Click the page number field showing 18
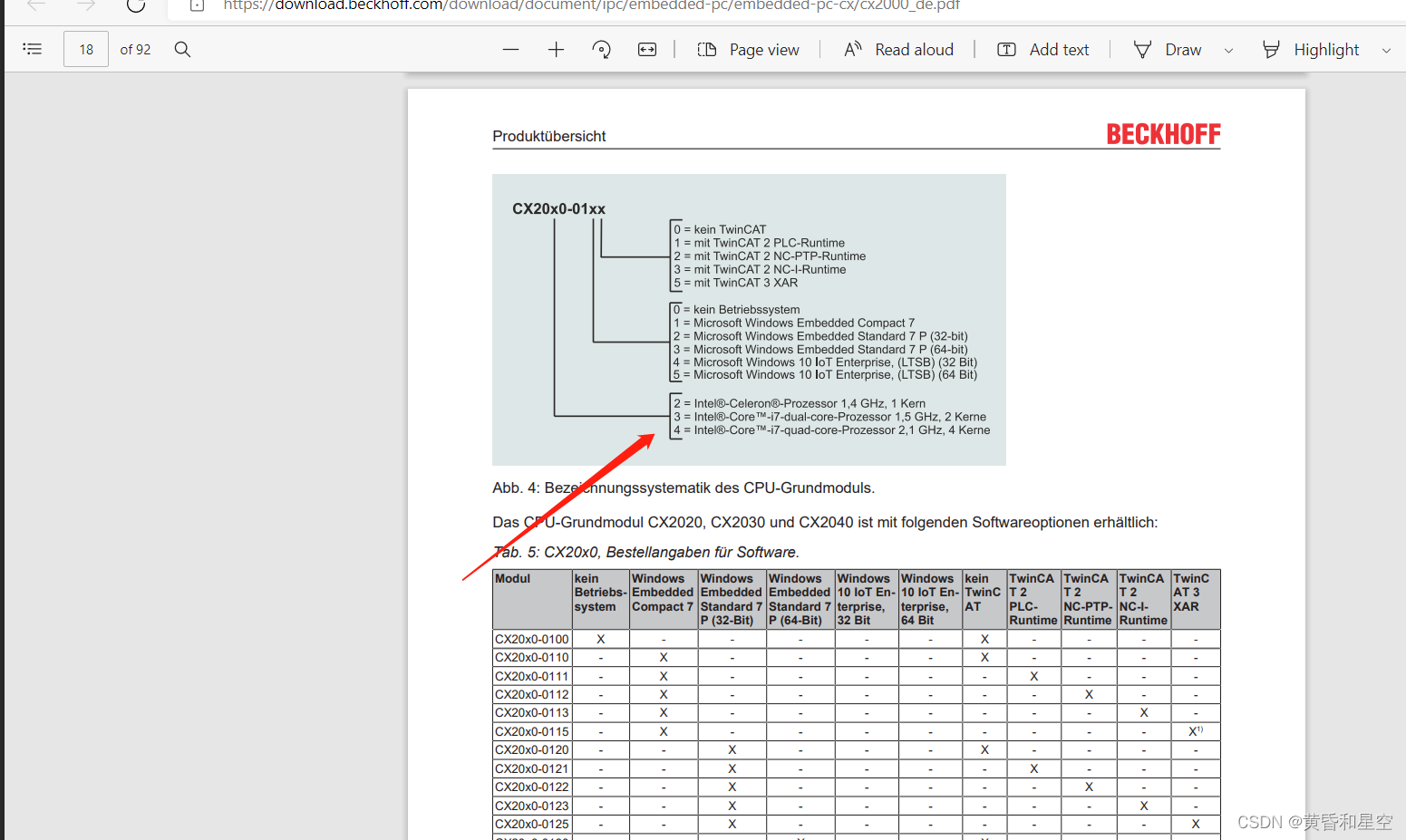1406x840 pixels. (x=86, y=49)
